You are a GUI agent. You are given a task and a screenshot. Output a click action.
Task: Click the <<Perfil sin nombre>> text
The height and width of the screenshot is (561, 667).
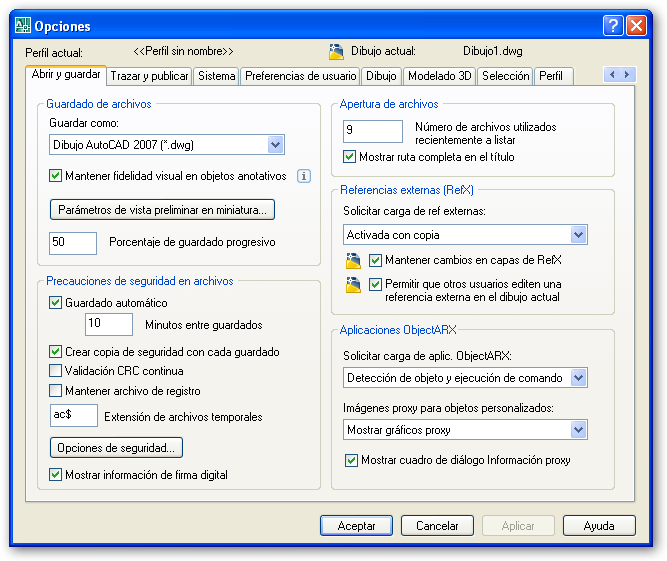pos(183,51)
